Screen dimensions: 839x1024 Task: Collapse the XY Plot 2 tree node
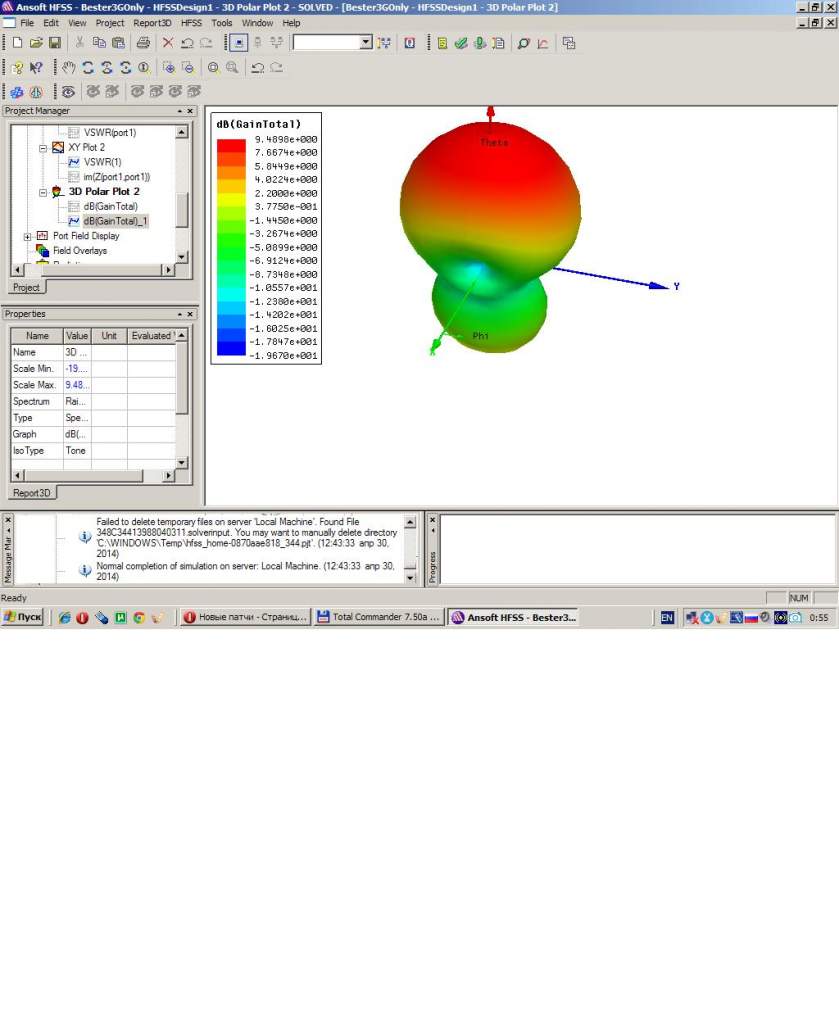pyautogui.click(x=42, y=148)
